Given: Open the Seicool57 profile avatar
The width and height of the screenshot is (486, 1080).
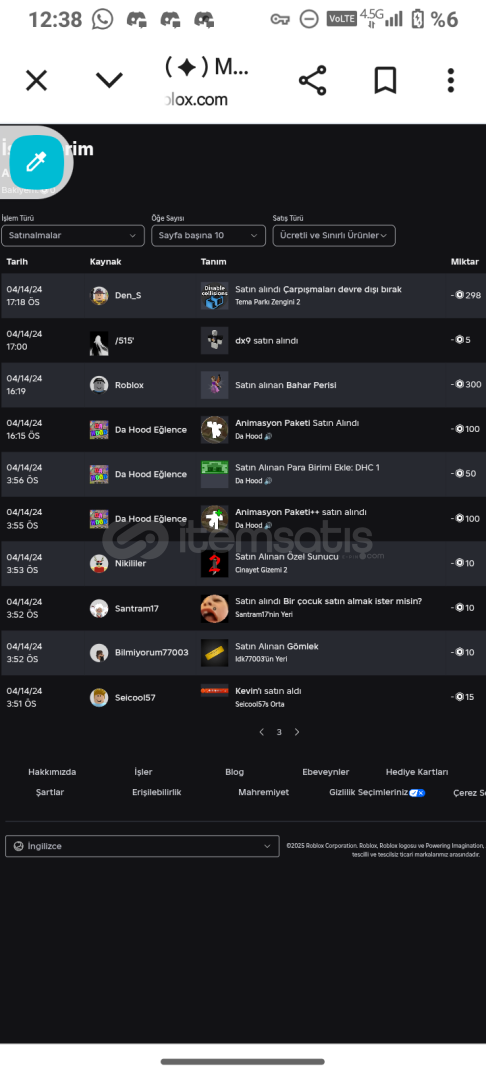Looking at the screenshot, I should click(99, 698).
